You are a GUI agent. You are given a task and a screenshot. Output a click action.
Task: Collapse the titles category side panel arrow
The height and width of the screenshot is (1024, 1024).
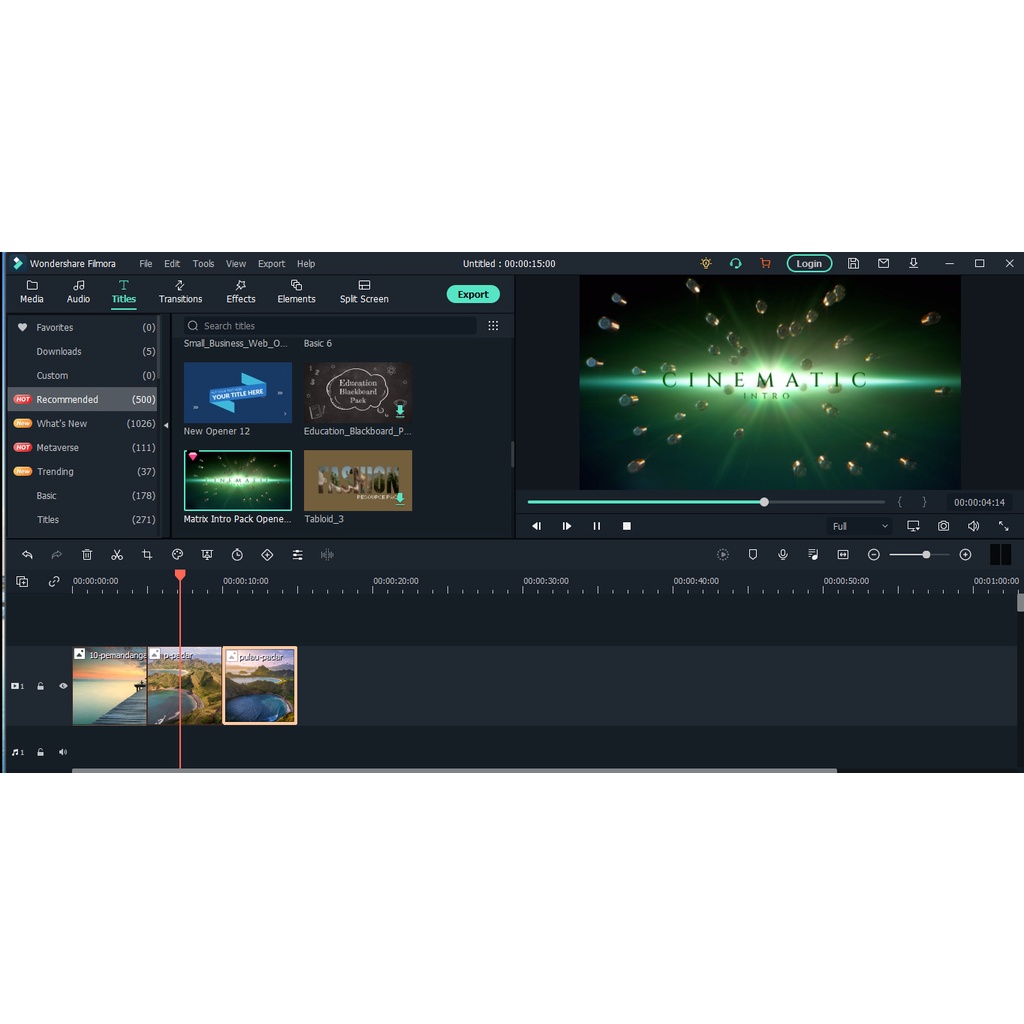(x=166, y=425)
